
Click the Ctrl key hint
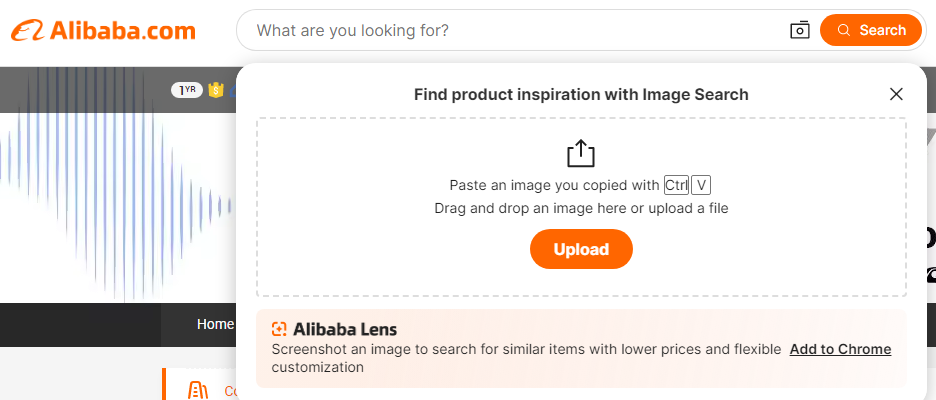coord(676,185)
